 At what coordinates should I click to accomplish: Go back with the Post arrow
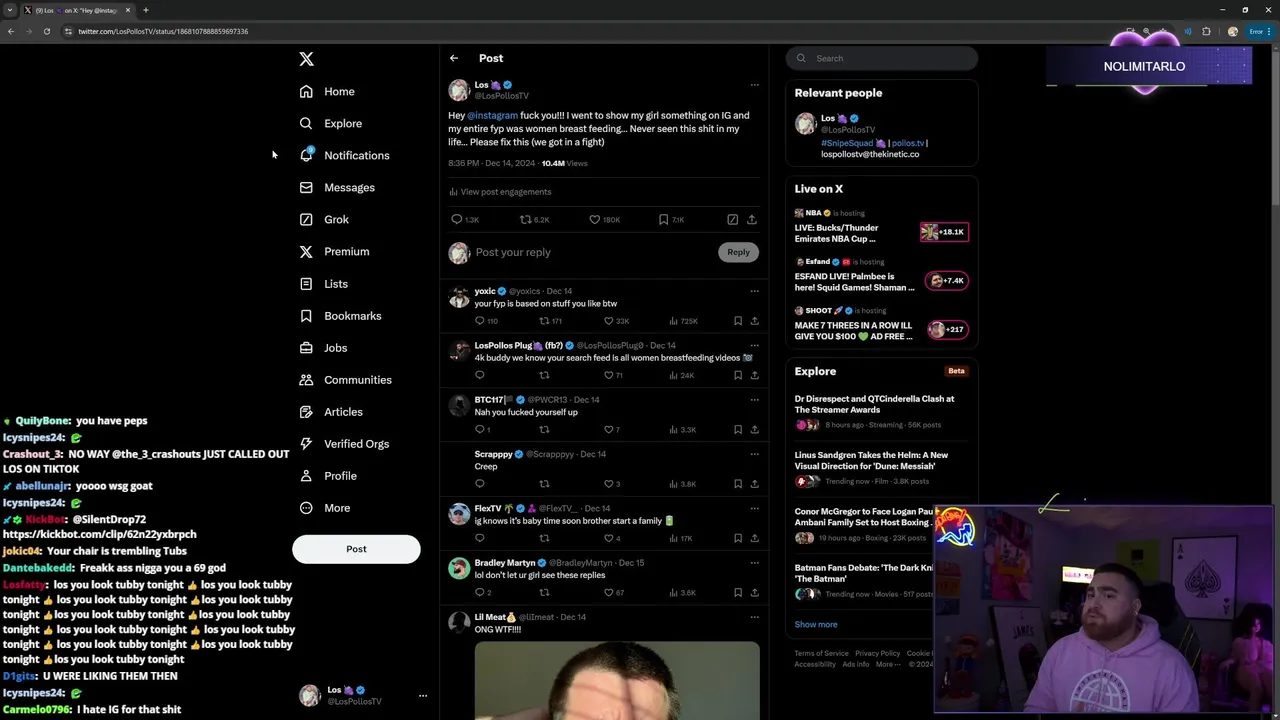454,58
